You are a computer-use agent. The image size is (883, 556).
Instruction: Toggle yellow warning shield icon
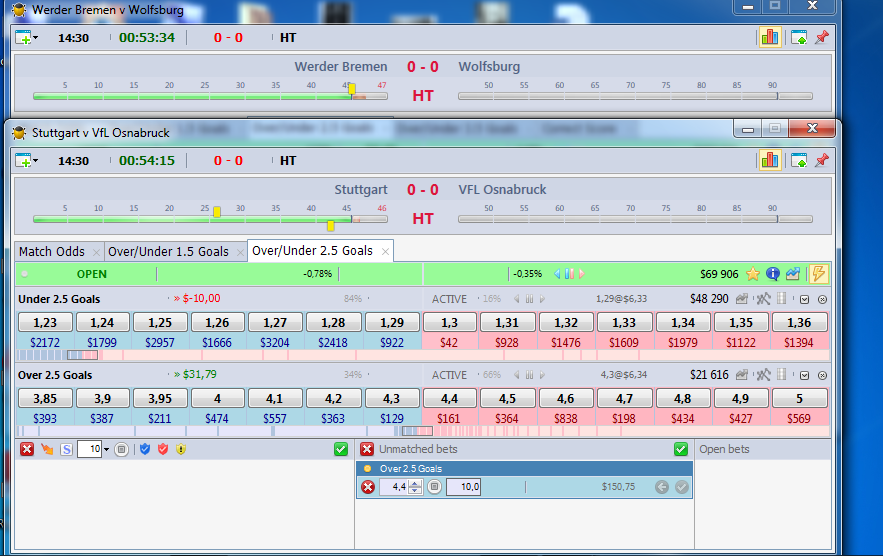coord(181,449)
